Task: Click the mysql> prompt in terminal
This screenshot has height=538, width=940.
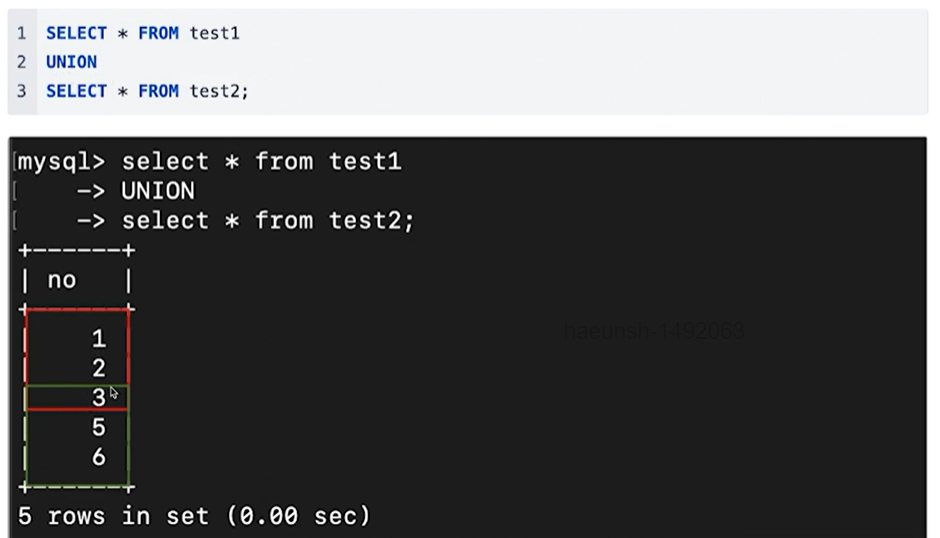Action: click(61, 162)
